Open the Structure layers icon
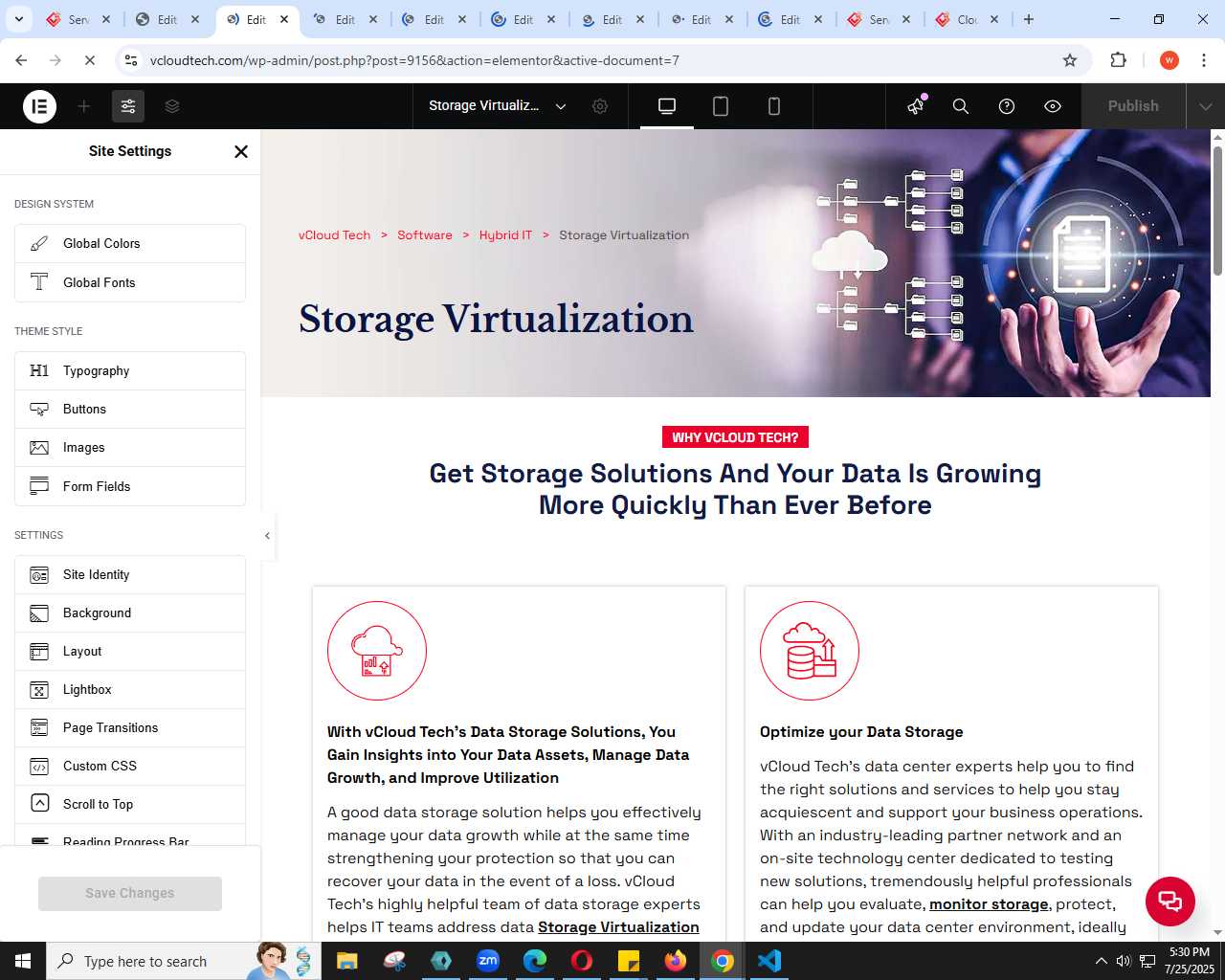 tap(172, 106)
